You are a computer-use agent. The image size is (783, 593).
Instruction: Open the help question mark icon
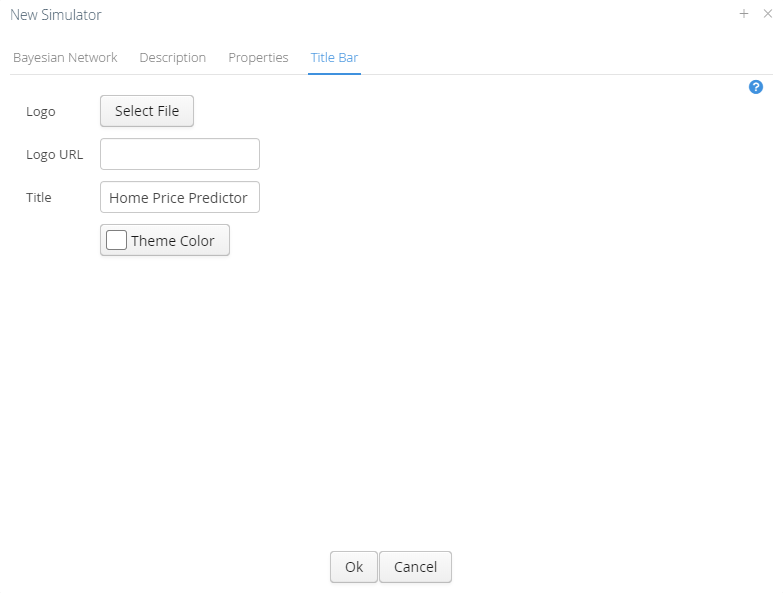click(x=756, y=87)
